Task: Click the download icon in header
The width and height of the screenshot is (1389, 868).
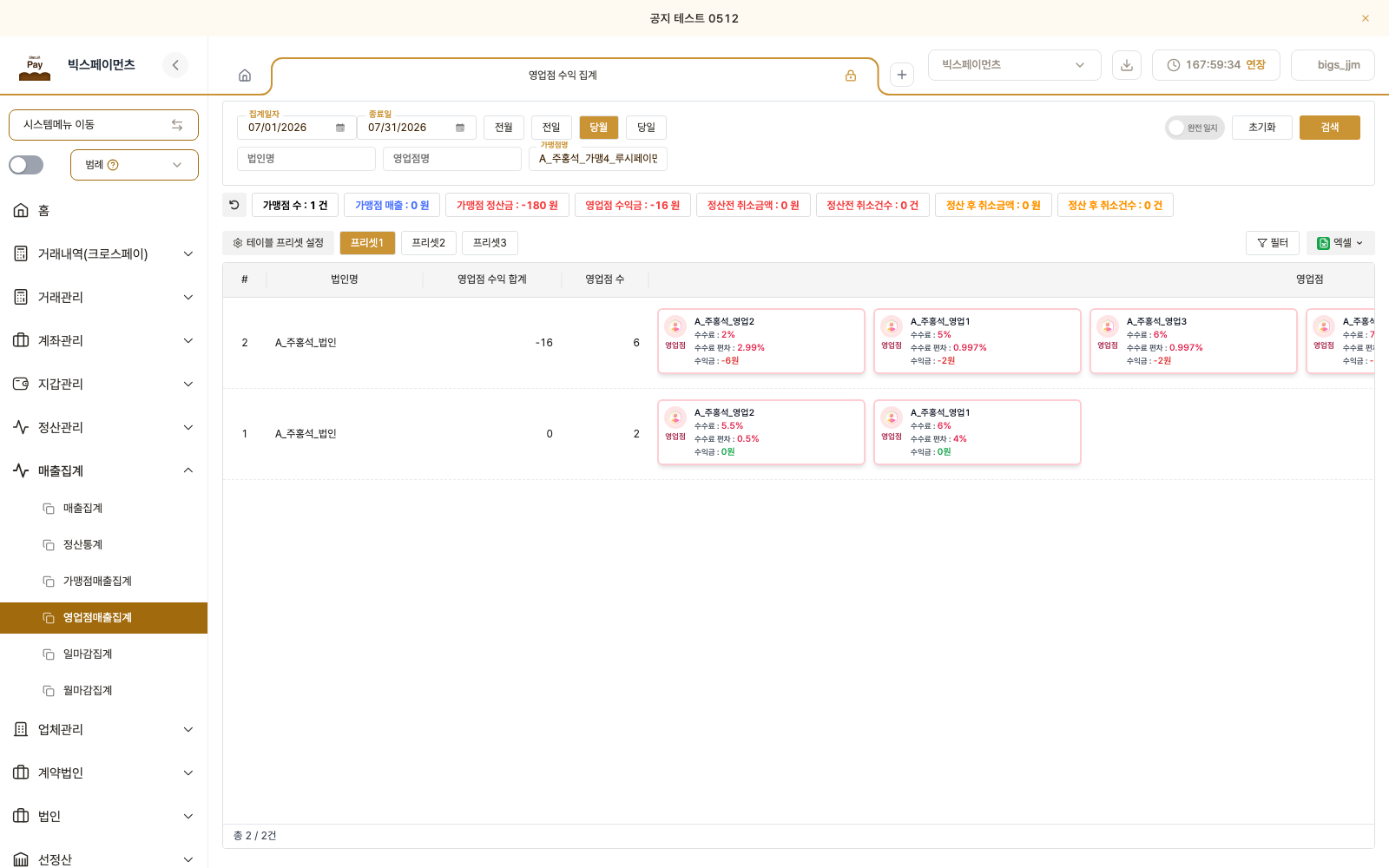Action: [x=1127, y=65]
